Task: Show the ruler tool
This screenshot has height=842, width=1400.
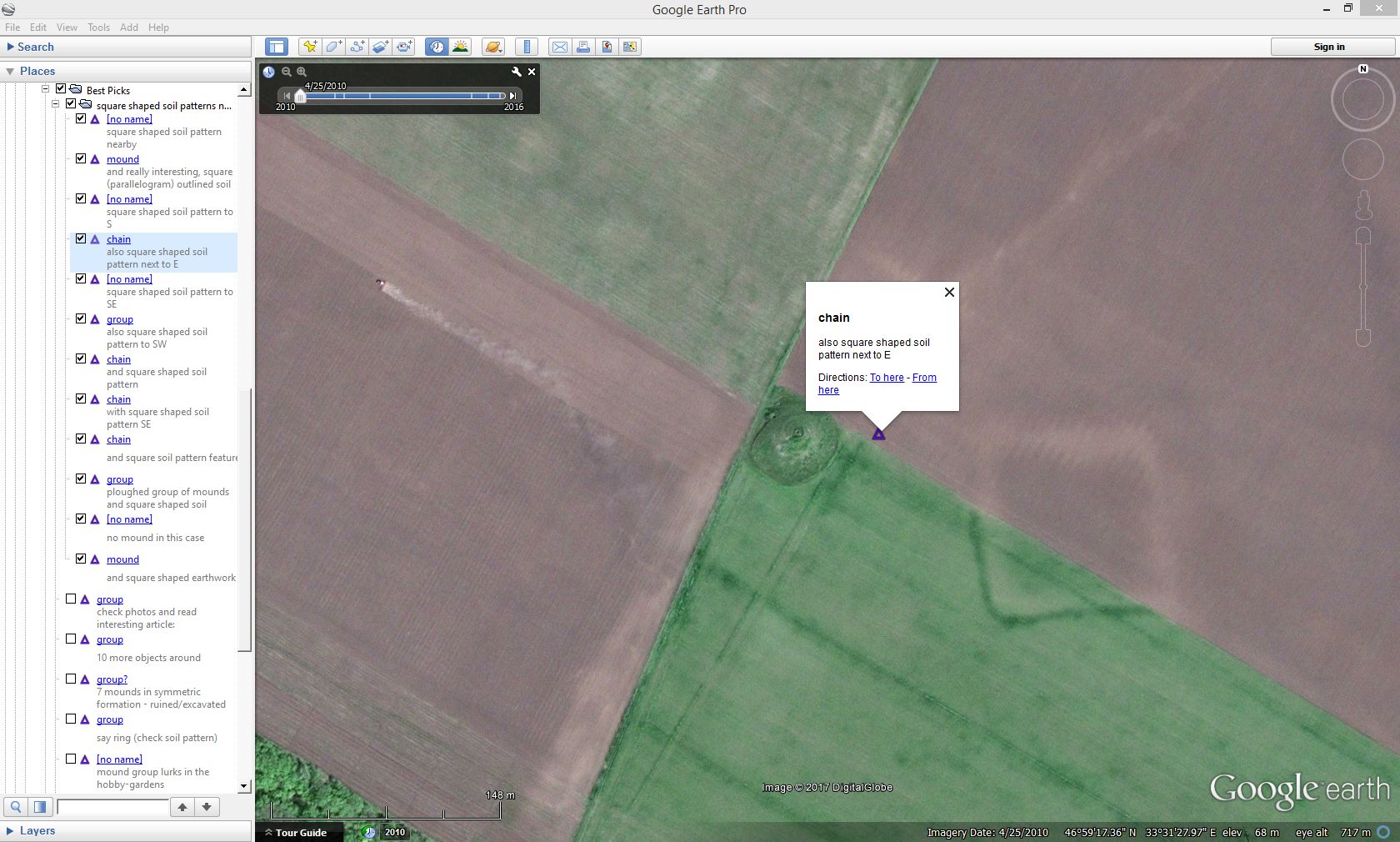Action: 527,47
